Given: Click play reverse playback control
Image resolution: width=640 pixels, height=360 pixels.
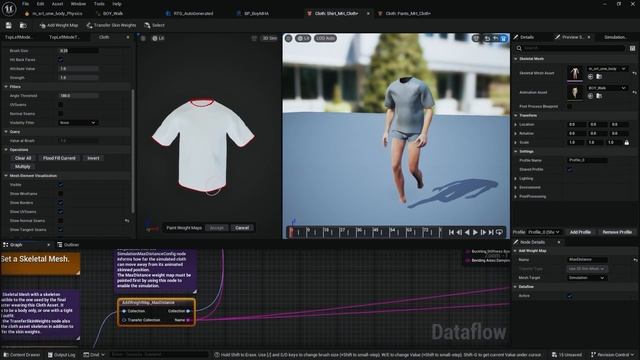Looking at the screenshot, I should tap(467, 232).
